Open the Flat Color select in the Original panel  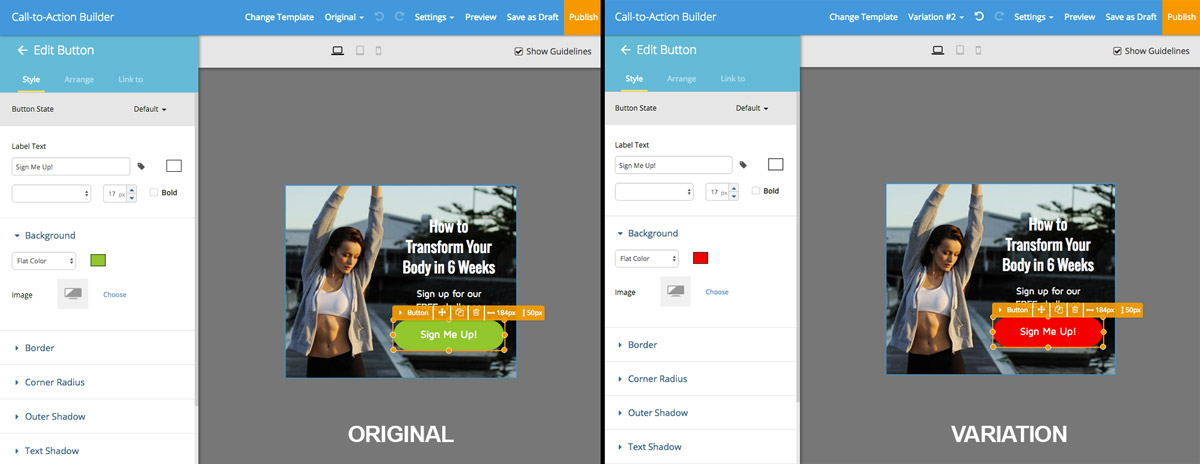click(44, 261)
